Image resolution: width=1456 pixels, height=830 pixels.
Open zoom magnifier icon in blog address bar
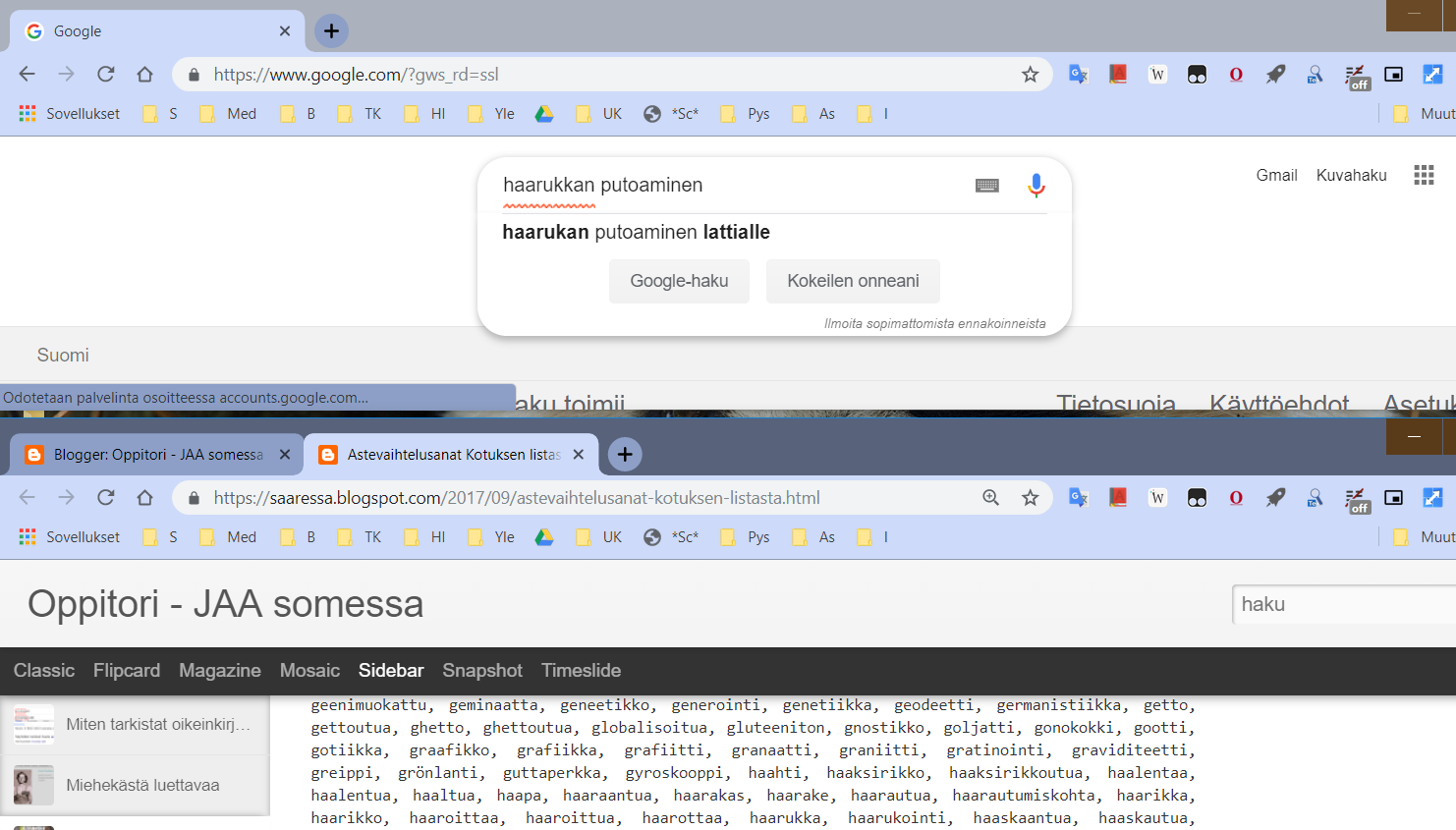tap(990, 497)
